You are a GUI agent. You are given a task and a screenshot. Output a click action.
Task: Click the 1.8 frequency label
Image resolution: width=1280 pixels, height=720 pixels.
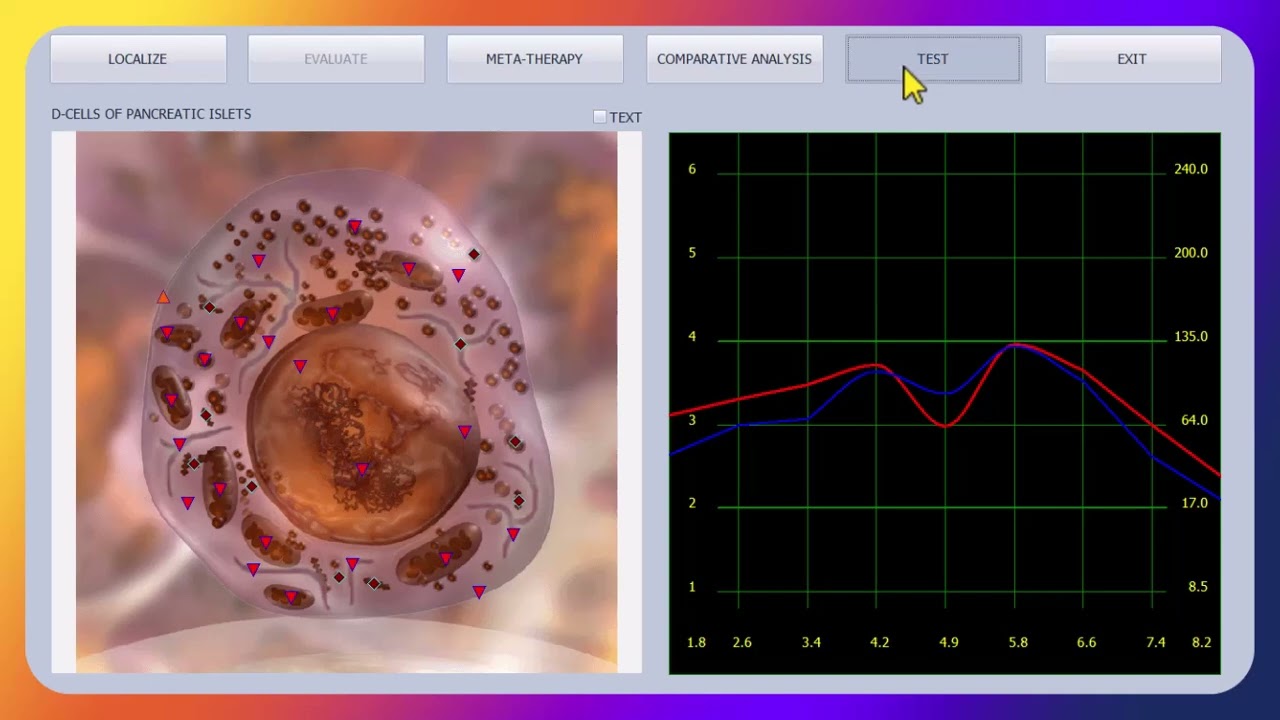[696, 642]
